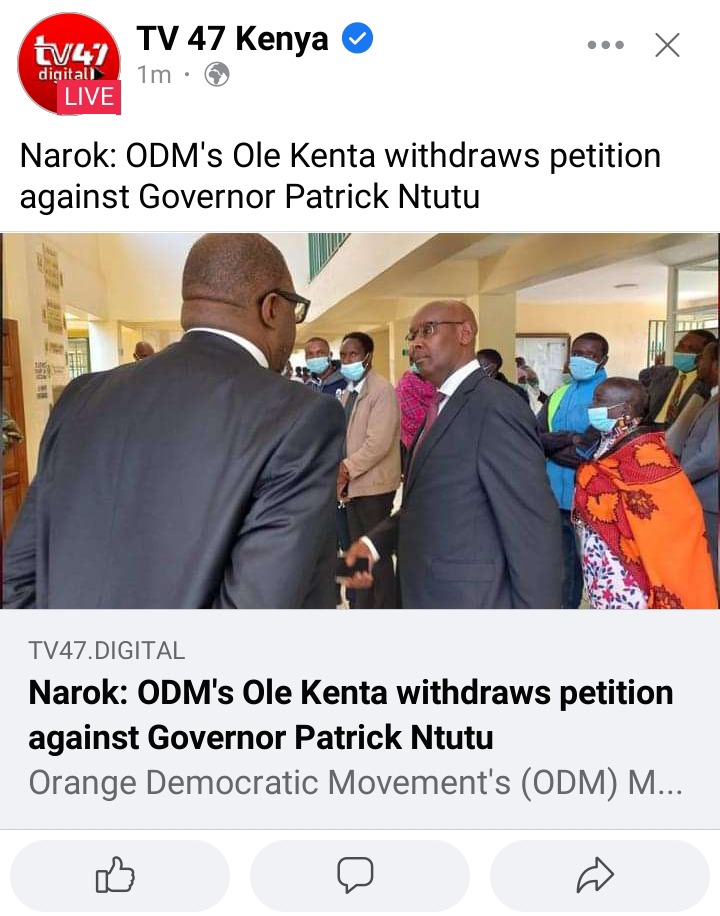Screen dimensions: 720x916
Task: Open comments with the speech bubble icon
Action: (x=355, y=875)
